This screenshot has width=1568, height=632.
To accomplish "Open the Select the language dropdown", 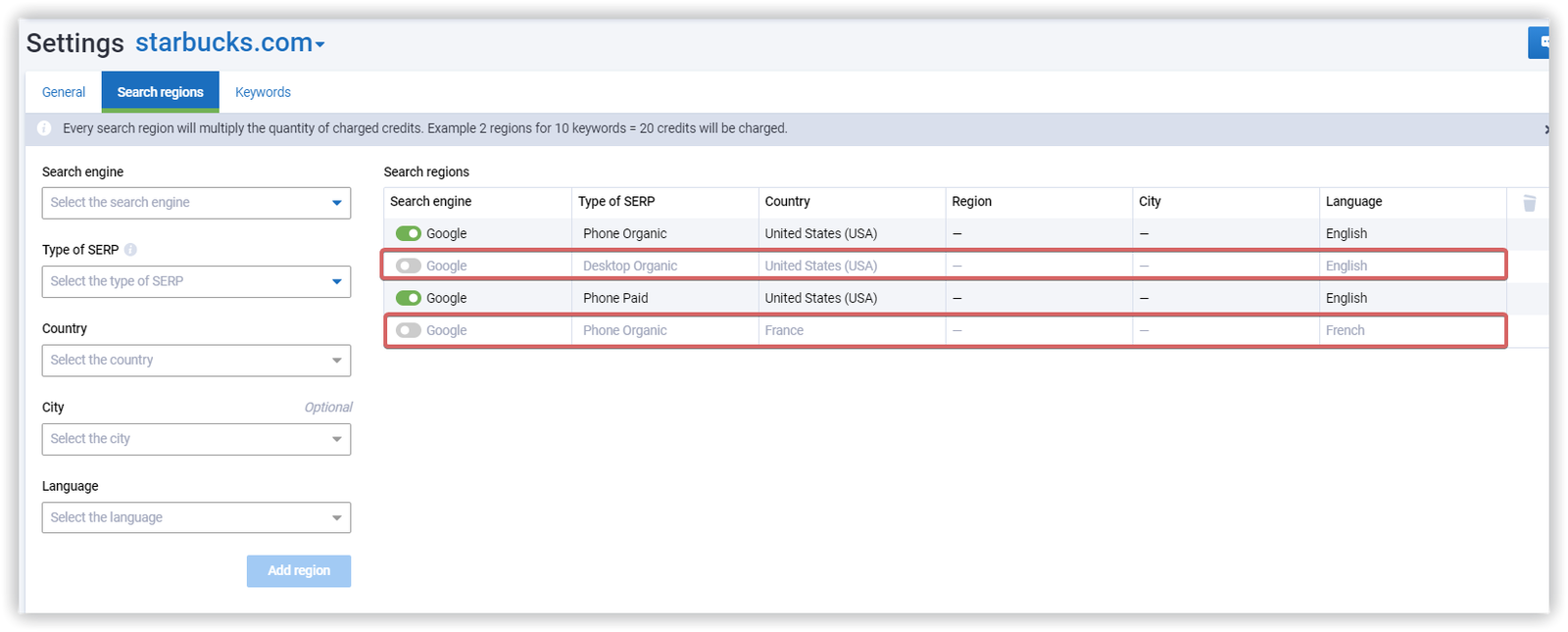I will 196,517.
